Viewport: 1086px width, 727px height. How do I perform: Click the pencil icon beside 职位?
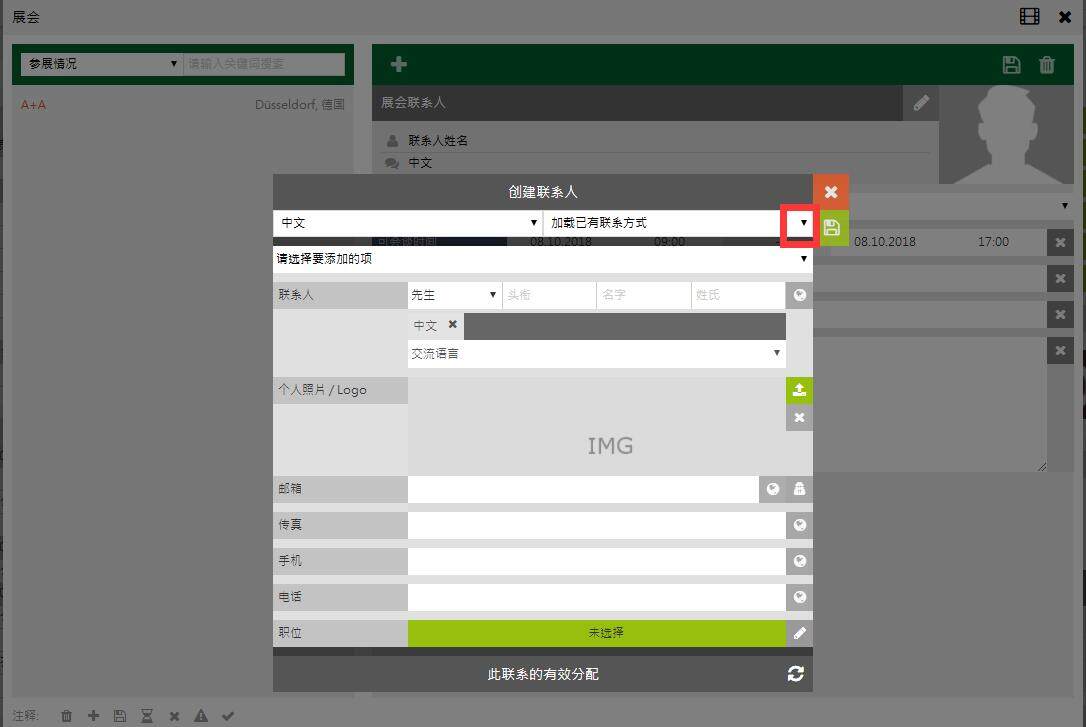click(x=799, y=633)
